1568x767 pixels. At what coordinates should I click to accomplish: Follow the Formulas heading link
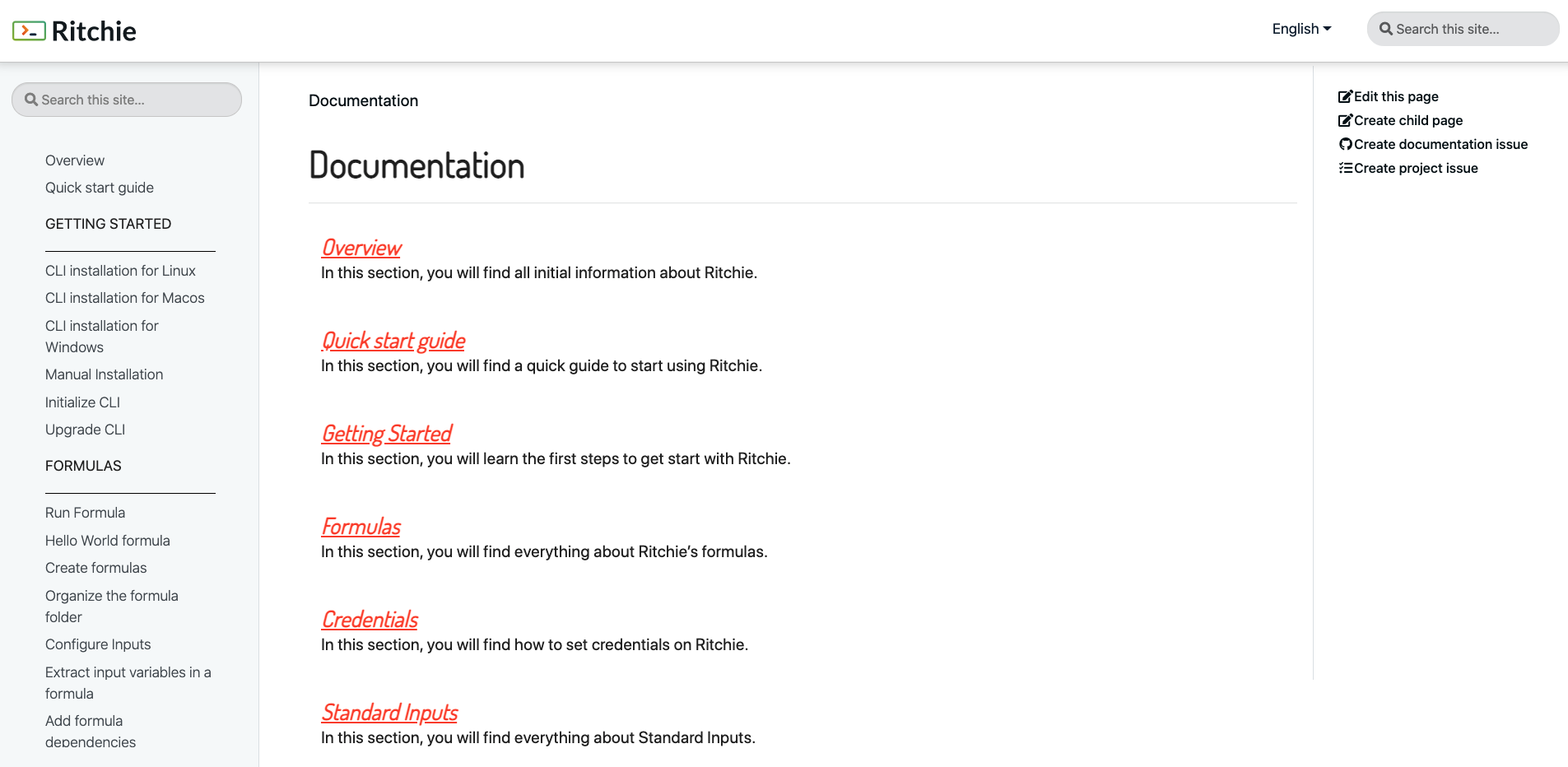pyautogui.click(x=361, y=527)
